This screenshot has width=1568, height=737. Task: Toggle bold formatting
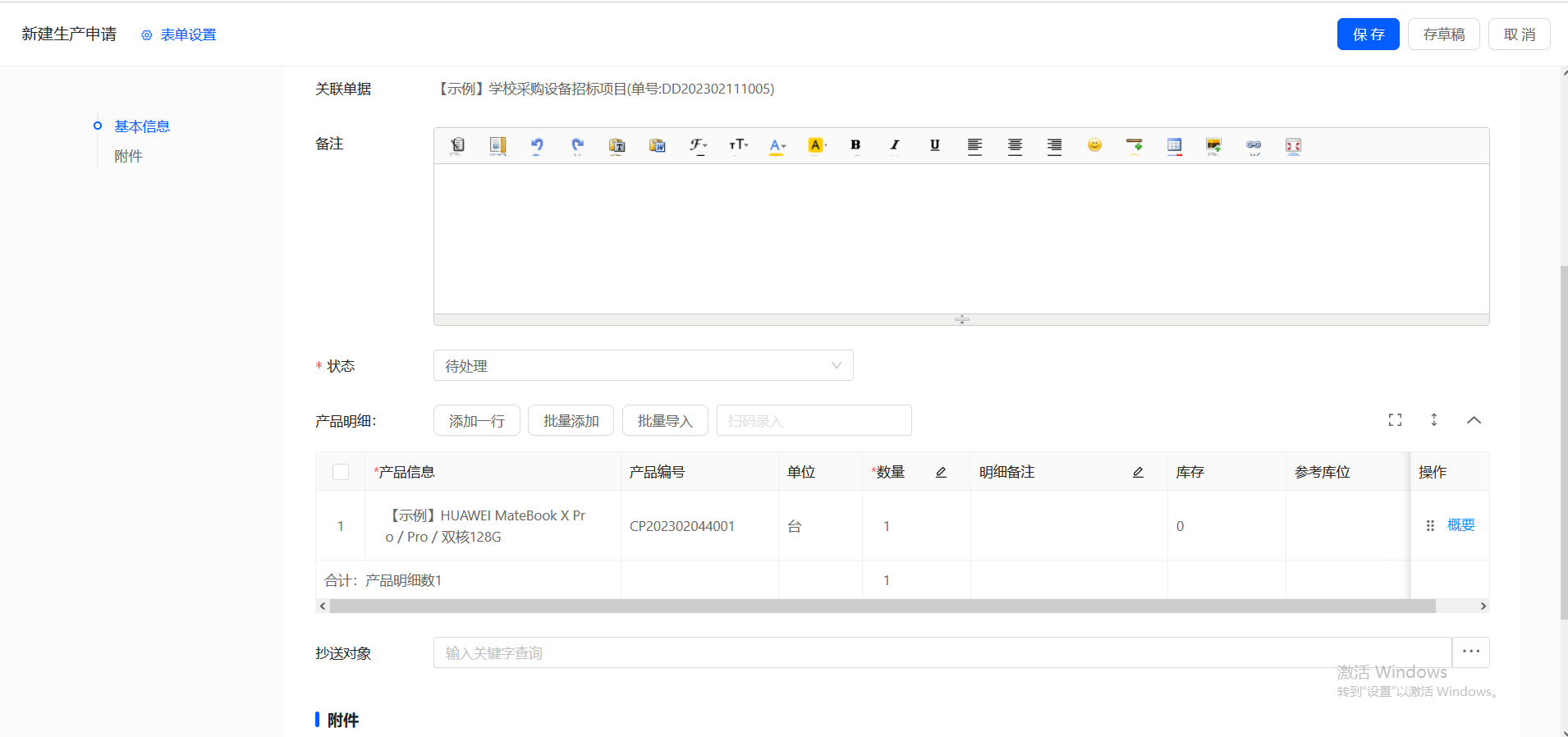pyautogui.click(x=855, y=145)
